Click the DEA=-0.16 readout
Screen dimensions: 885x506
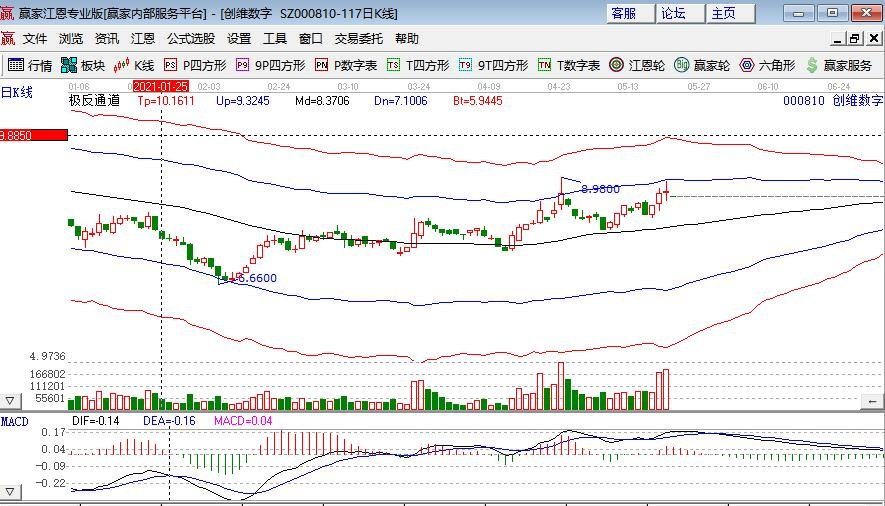[169, 421]
